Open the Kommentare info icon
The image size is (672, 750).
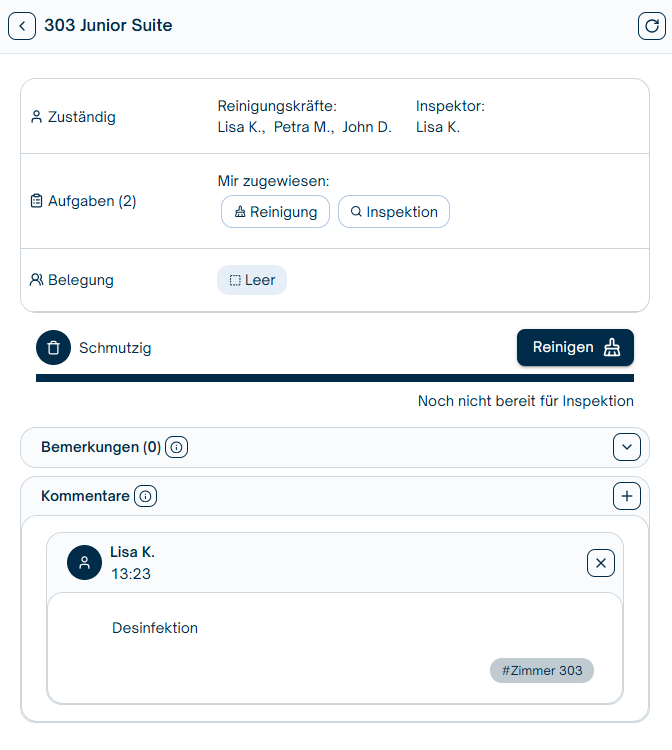coord(146,496)
